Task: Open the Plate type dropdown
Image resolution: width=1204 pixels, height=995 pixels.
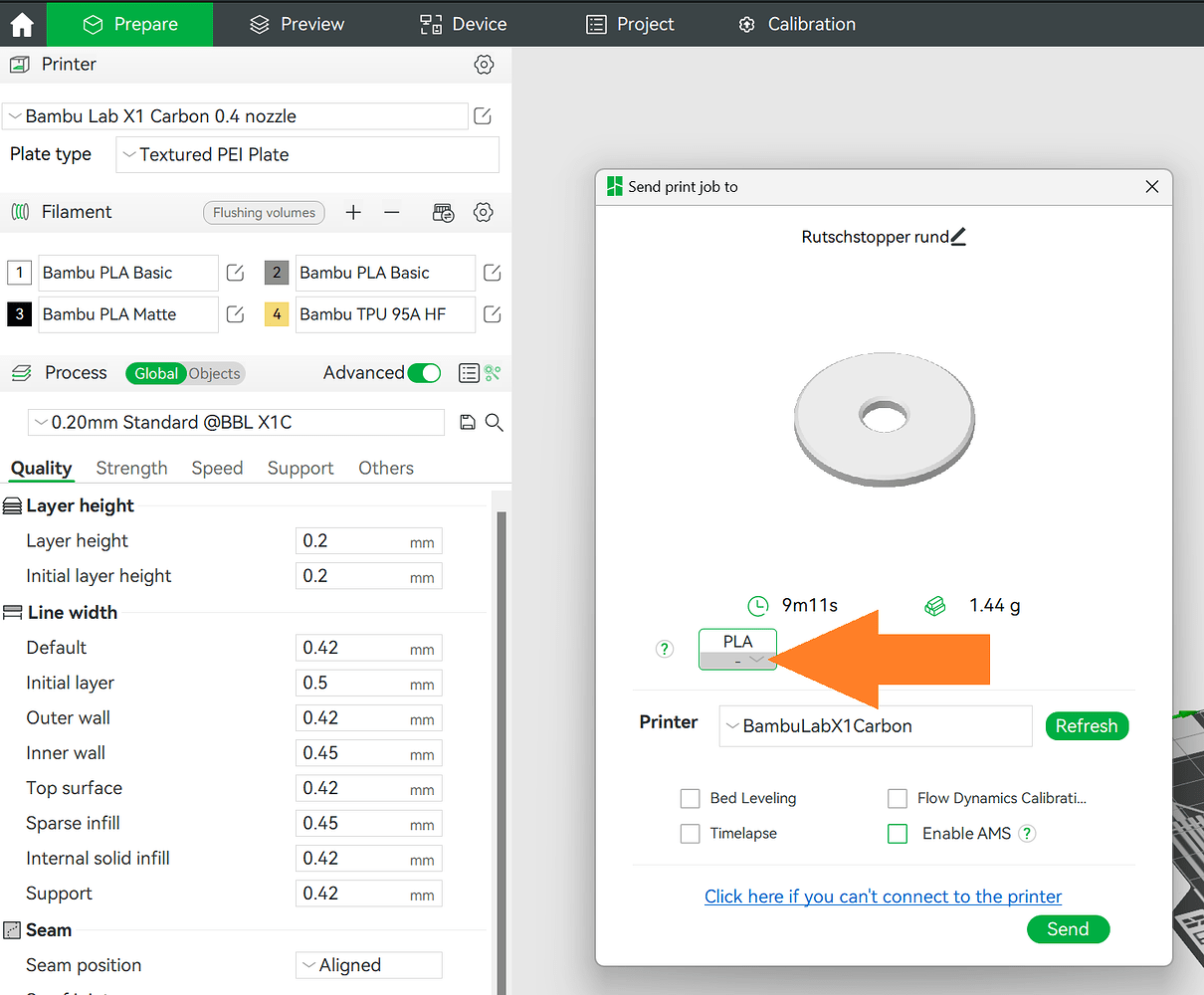Action: coord(307,155)
